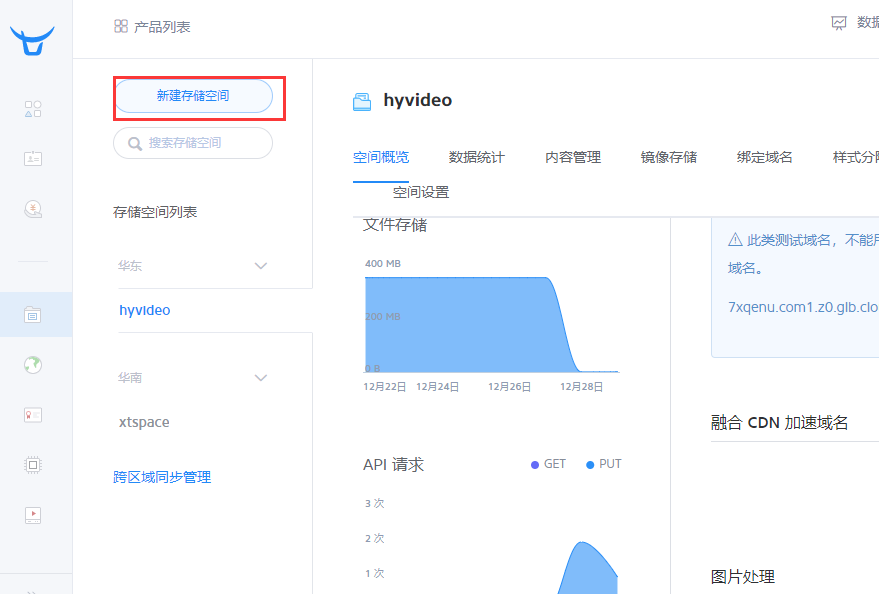Viewport: 879px width, 594px height.
Task: Click the data chart icon at top right
Action: 839,23
